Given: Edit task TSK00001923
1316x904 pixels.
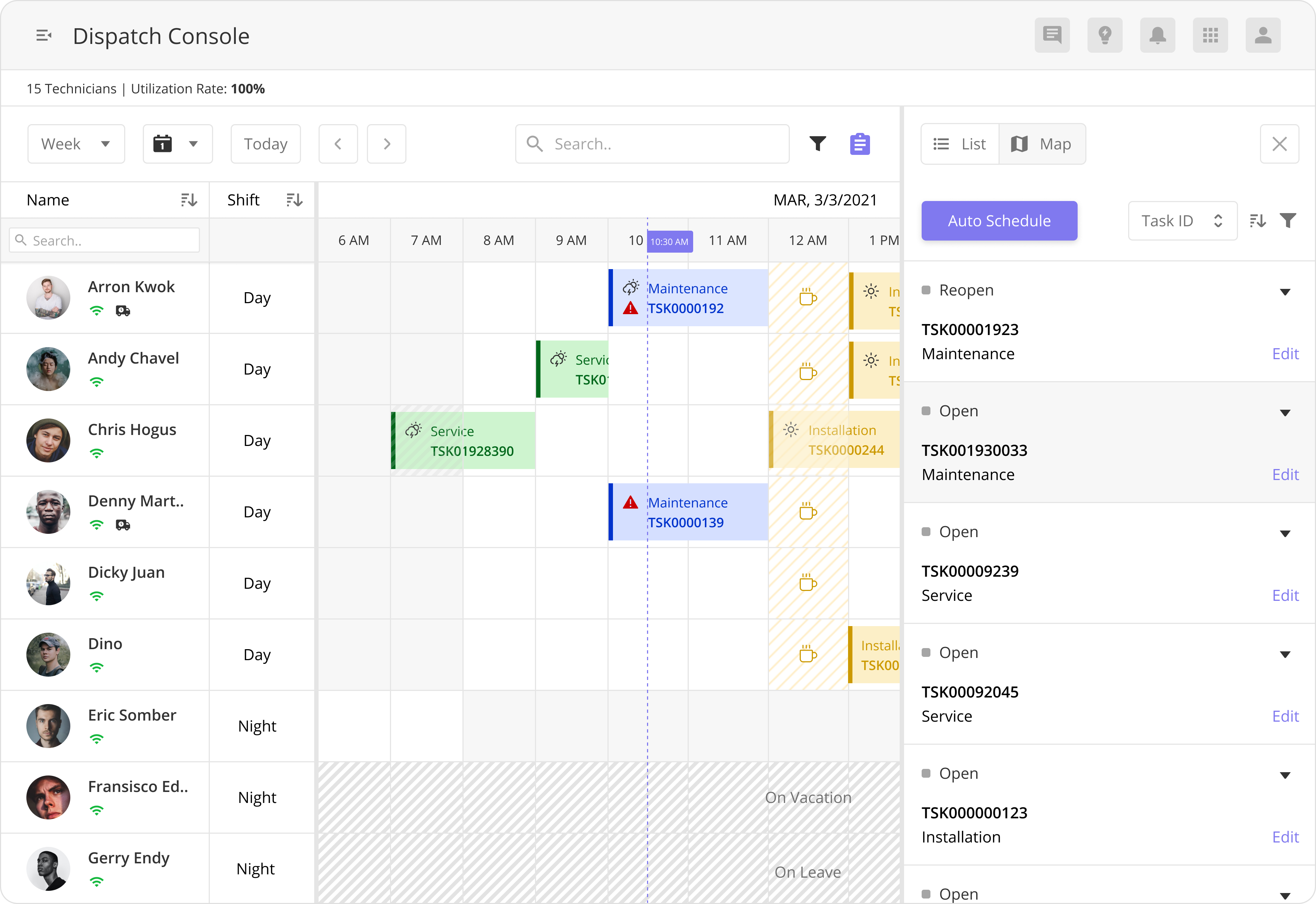Looking at the screenshot, I should (1285, 353).
